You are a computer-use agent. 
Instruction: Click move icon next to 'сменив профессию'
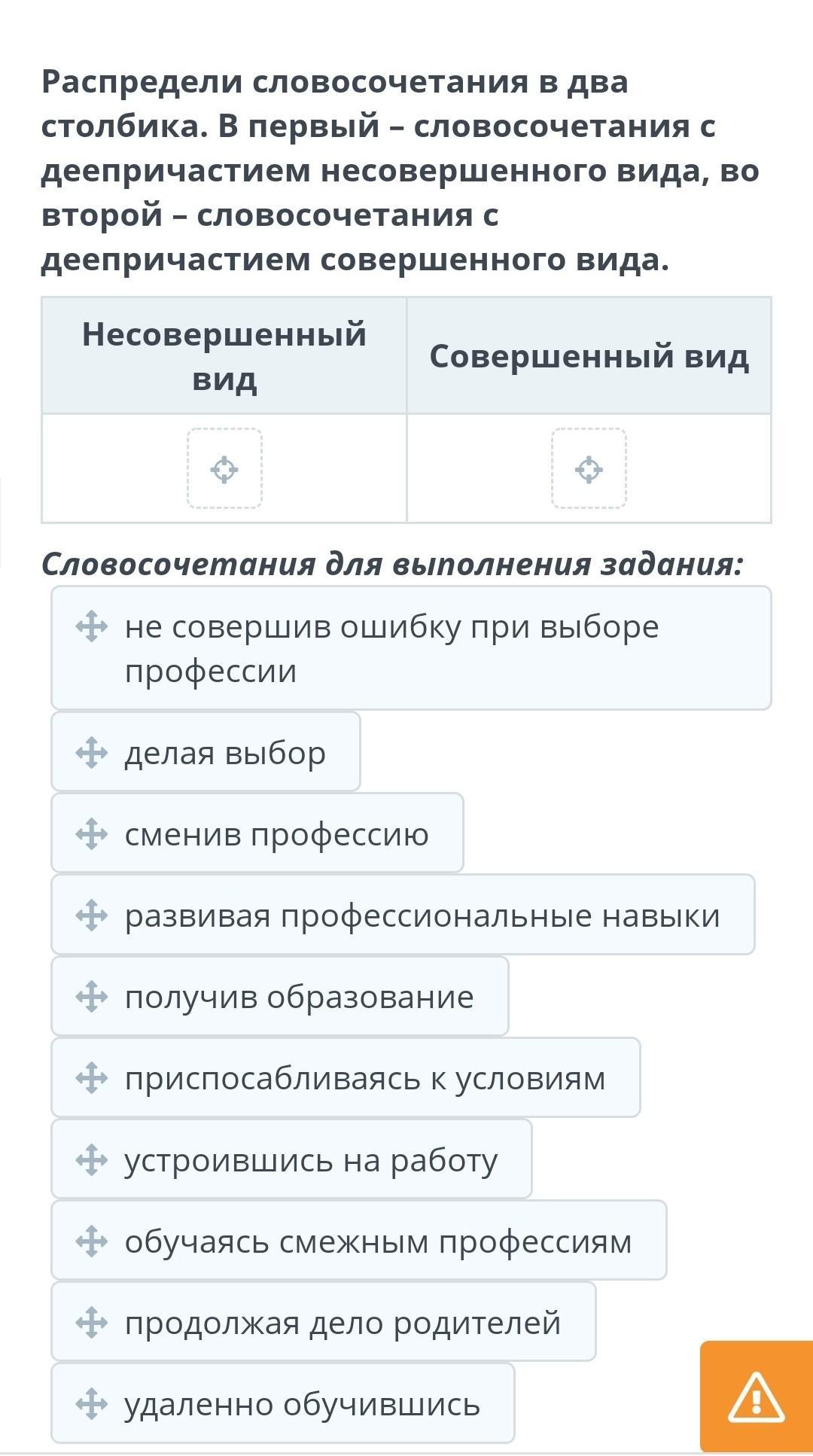click(x=91, y=833)
